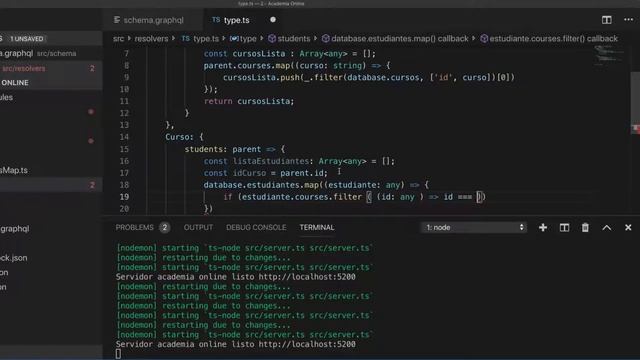Viewport: 640px width, 360px height.
Task: Click the src breadcrumb
Action: pyautogui.click(x=118, y=39)
